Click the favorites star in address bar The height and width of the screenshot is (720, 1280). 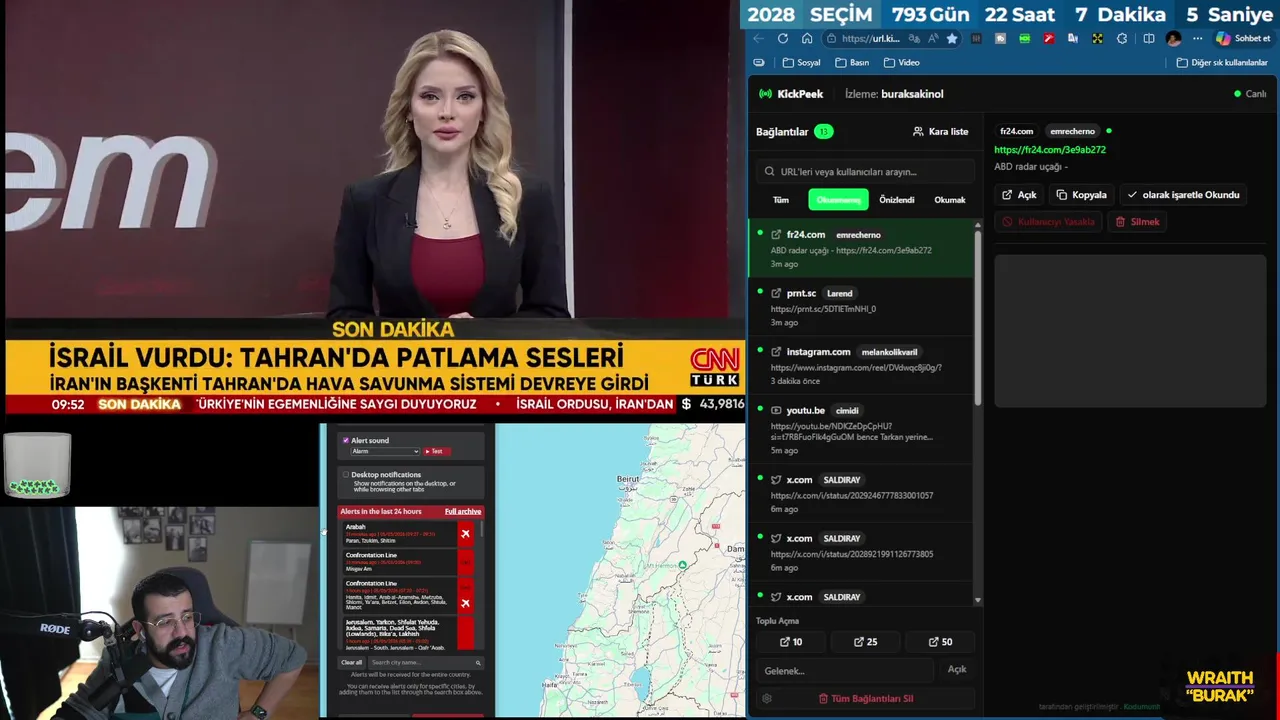(x=952, y=39)
